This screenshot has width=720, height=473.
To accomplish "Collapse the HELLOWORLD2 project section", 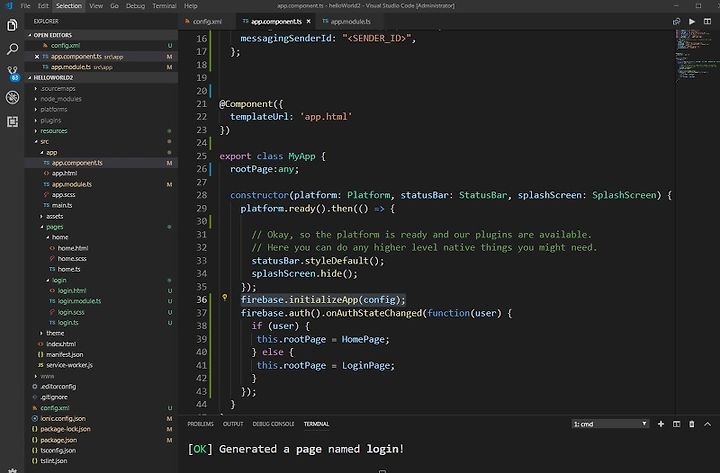I will pos(101,78).
